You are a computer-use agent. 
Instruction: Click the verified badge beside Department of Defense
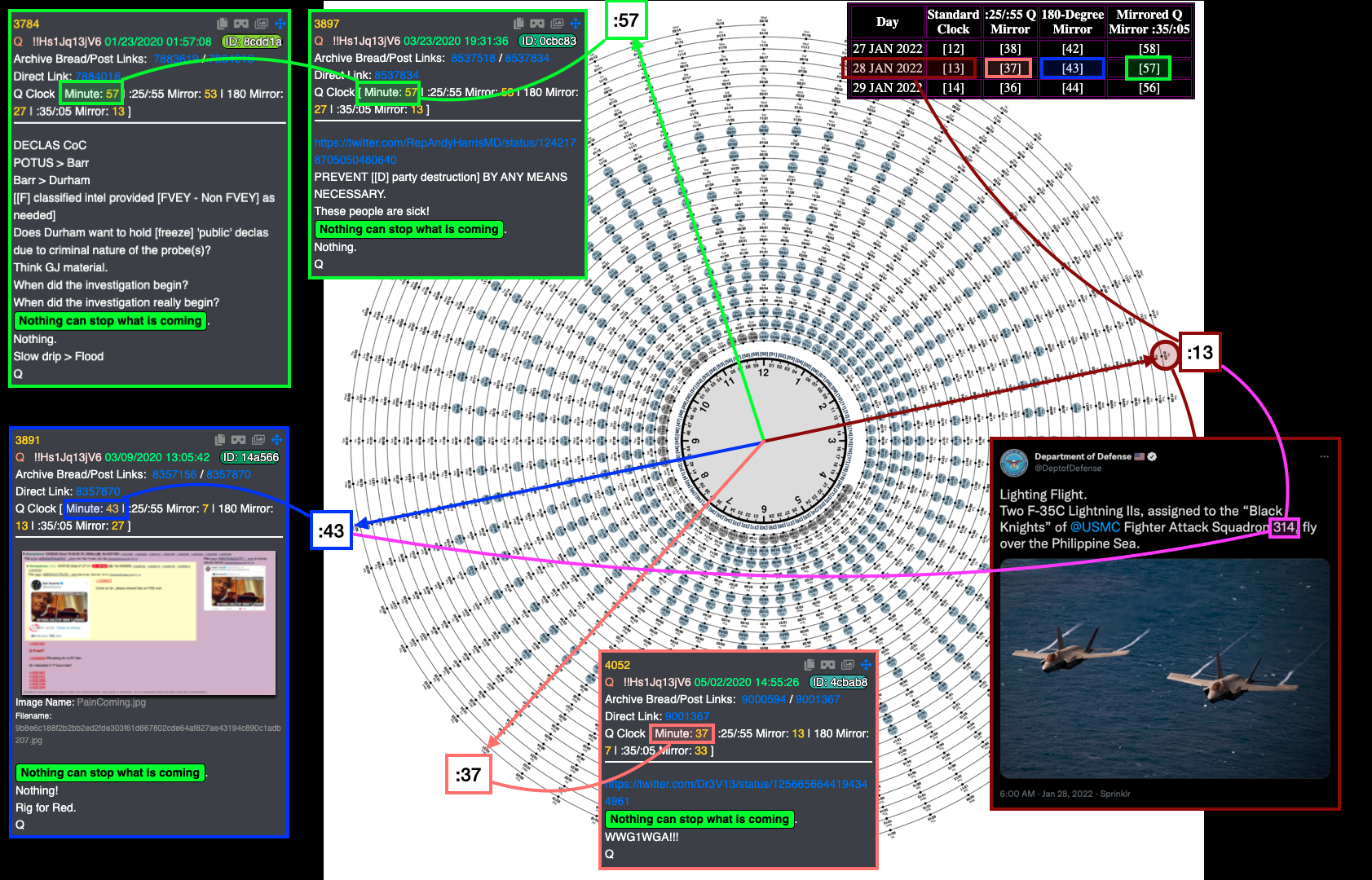pos(1153,456)
